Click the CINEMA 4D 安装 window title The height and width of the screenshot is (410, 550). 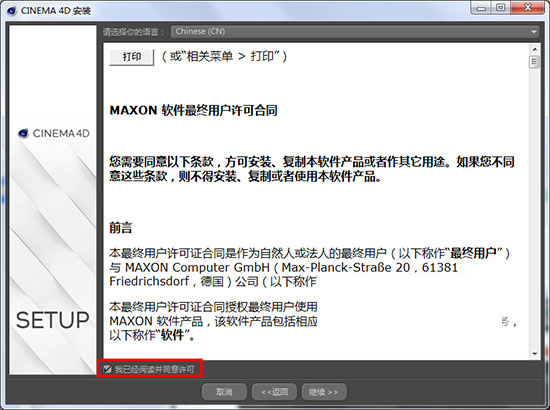point(56,11)
